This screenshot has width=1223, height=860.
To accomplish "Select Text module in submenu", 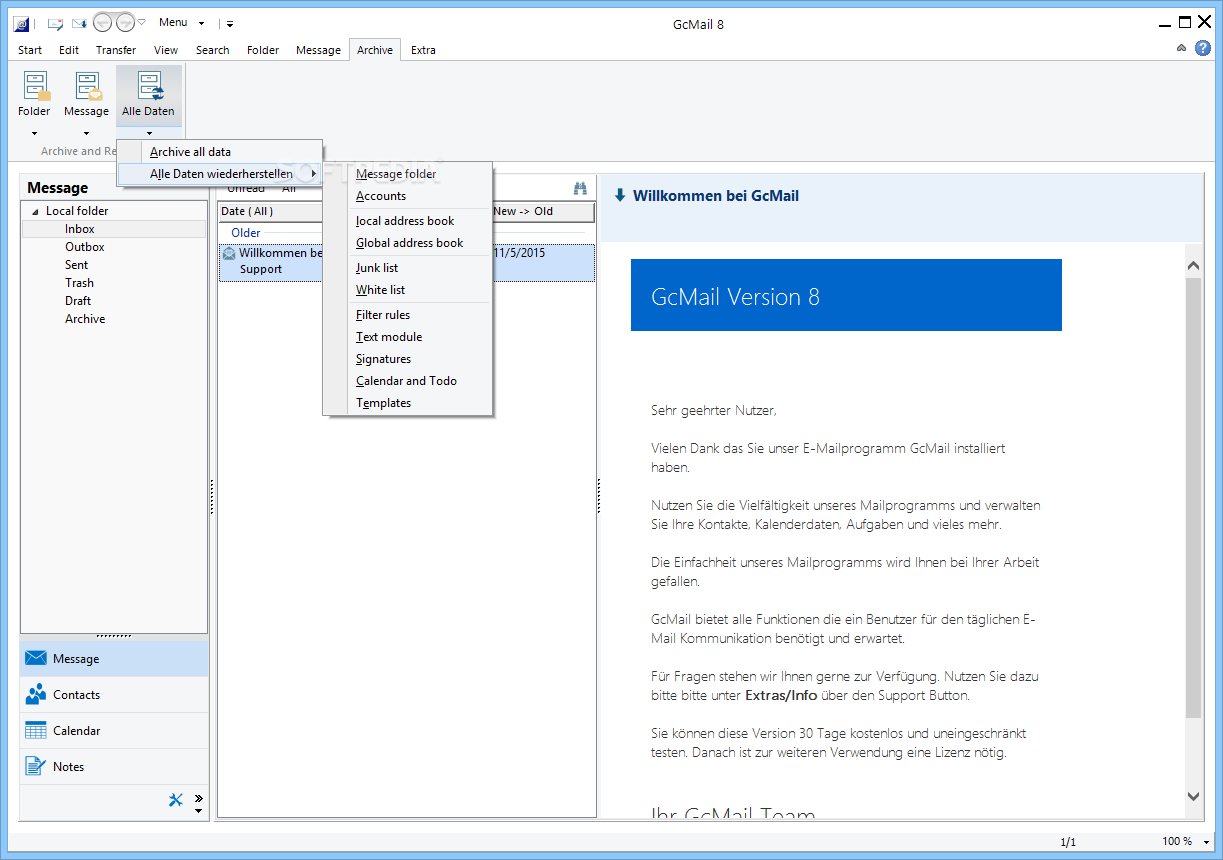I will pyautogui.click(x=408, y=337).
